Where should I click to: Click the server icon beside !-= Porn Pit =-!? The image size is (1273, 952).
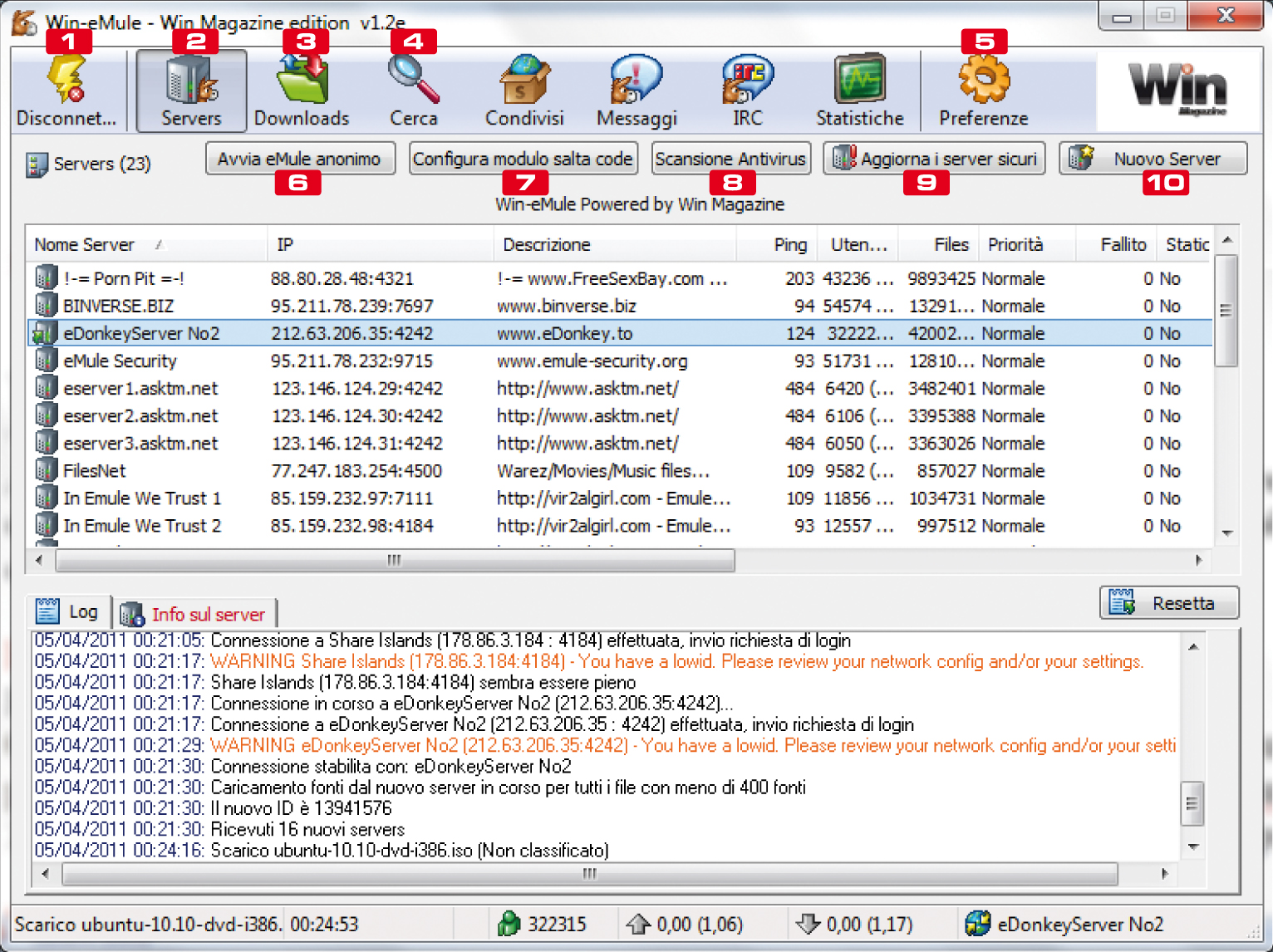[47, 278]
